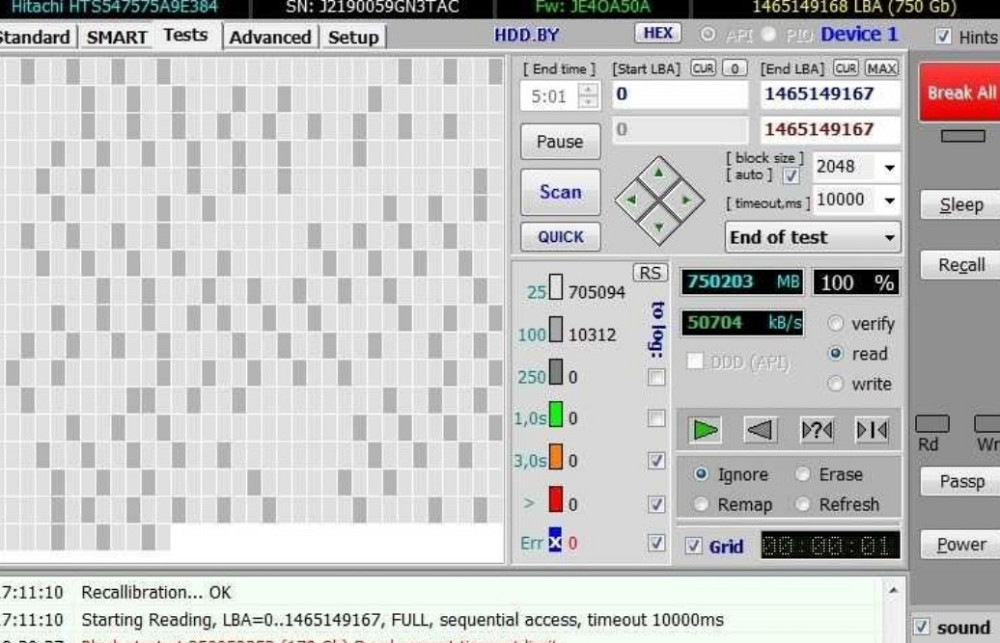Click the Start LBA input field
Image resolution: width=1000 pixels, height=643 pixels.
coord(680,94)
